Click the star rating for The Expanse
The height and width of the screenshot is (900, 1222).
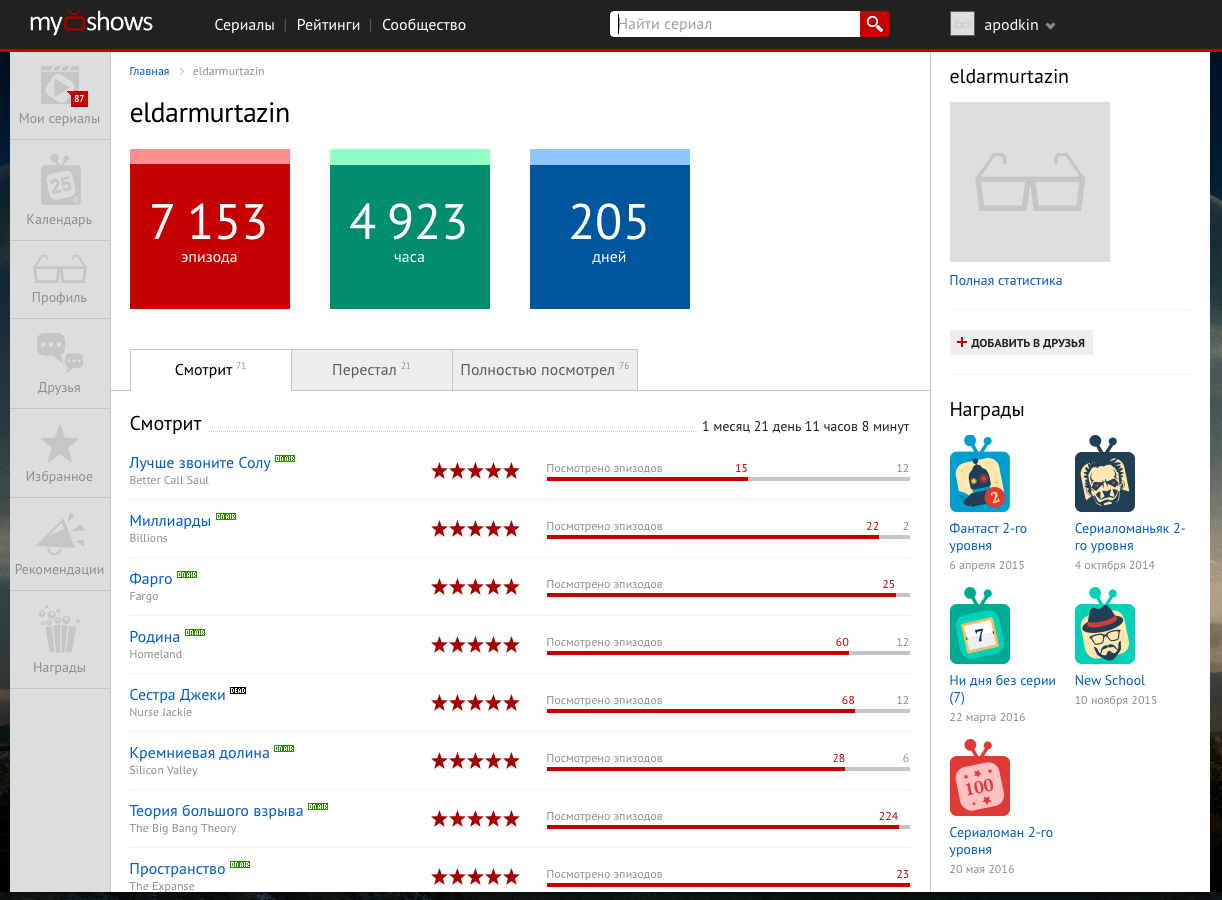[475, 877]
